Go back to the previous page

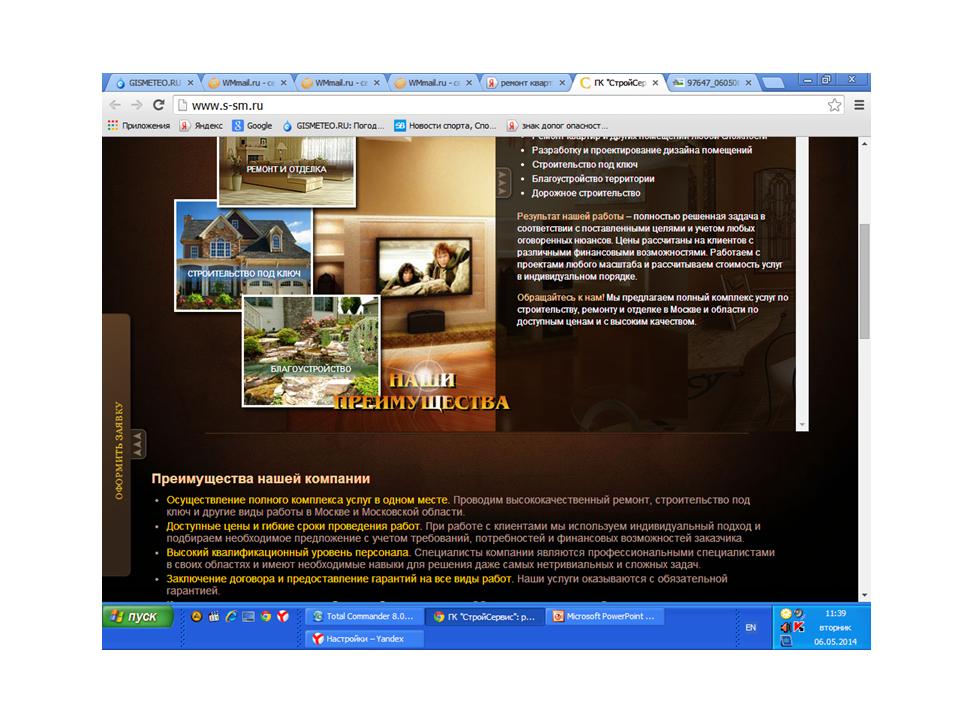click(x=114, y=105)
